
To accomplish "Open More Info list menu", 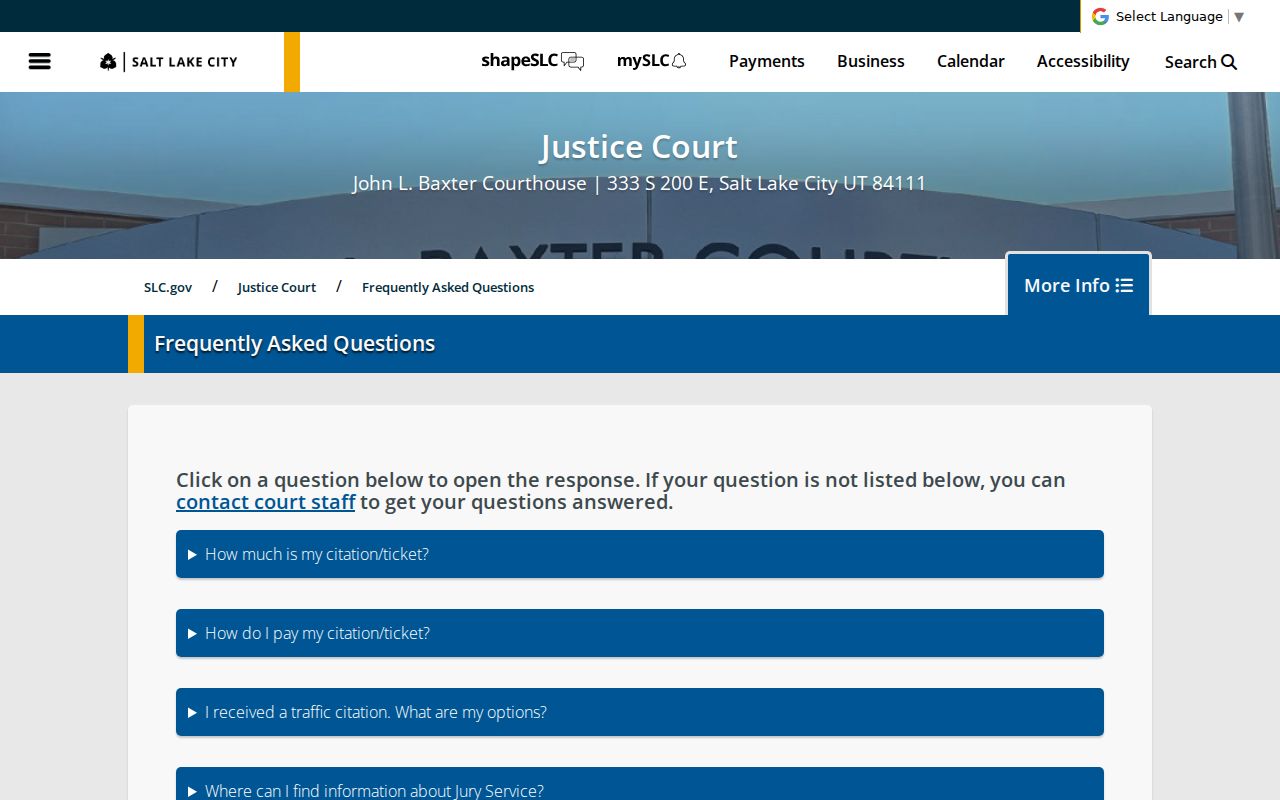I will point(1079,285).
